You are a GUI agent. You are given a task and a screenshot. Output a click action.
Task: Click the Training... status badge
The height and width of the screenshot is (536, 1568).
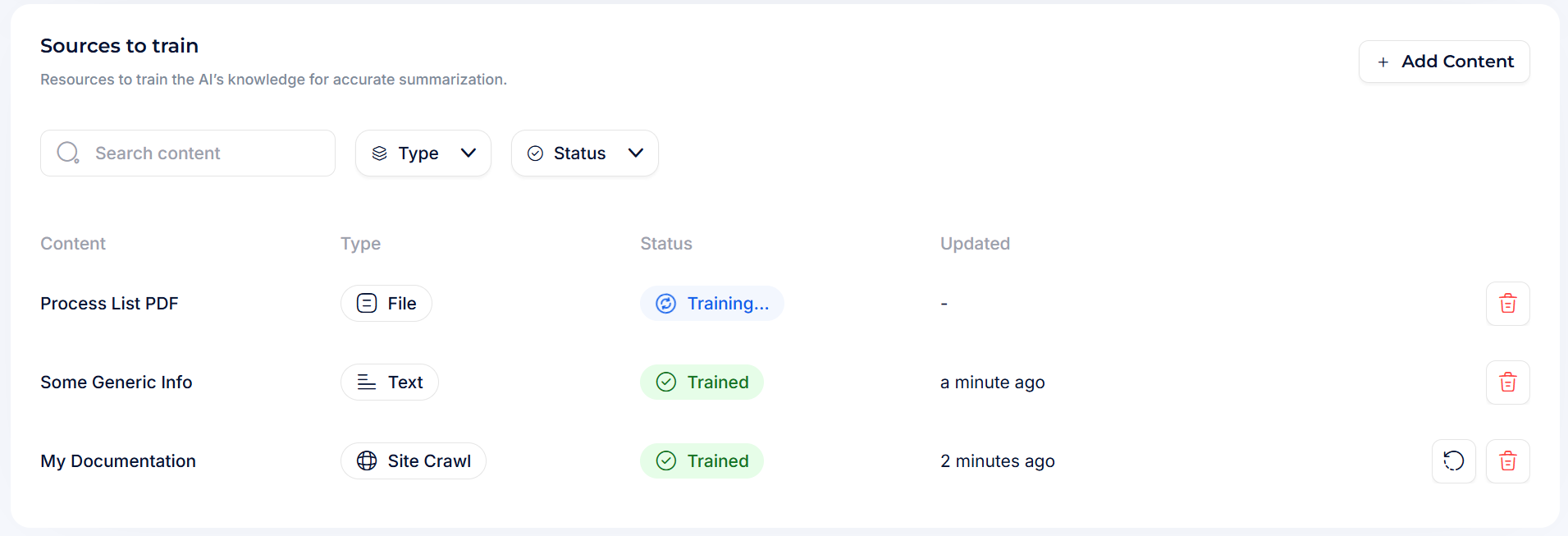click(711, 304)
